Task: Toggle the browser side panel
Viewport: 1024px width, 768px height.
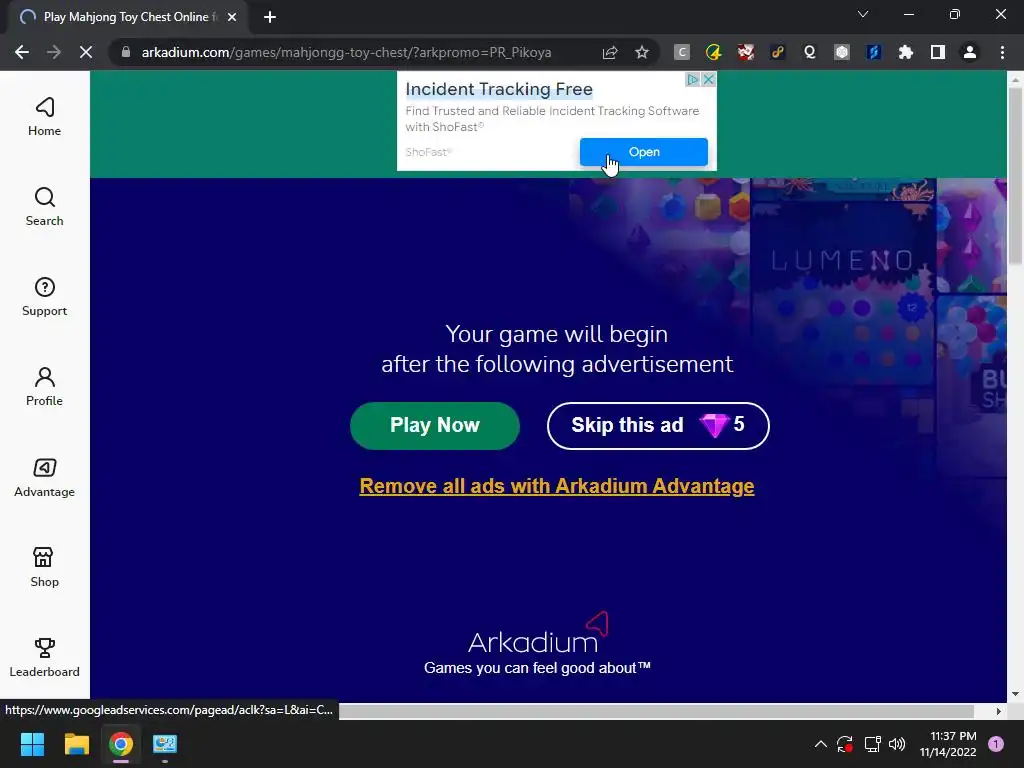Action: coord(938,52)
